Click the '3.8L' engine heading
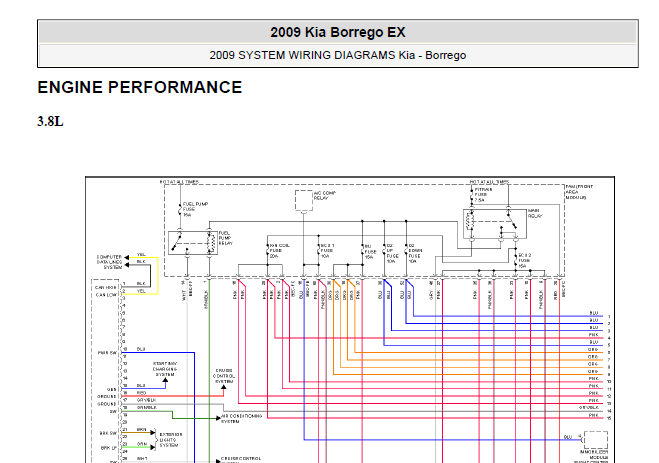 50,121
